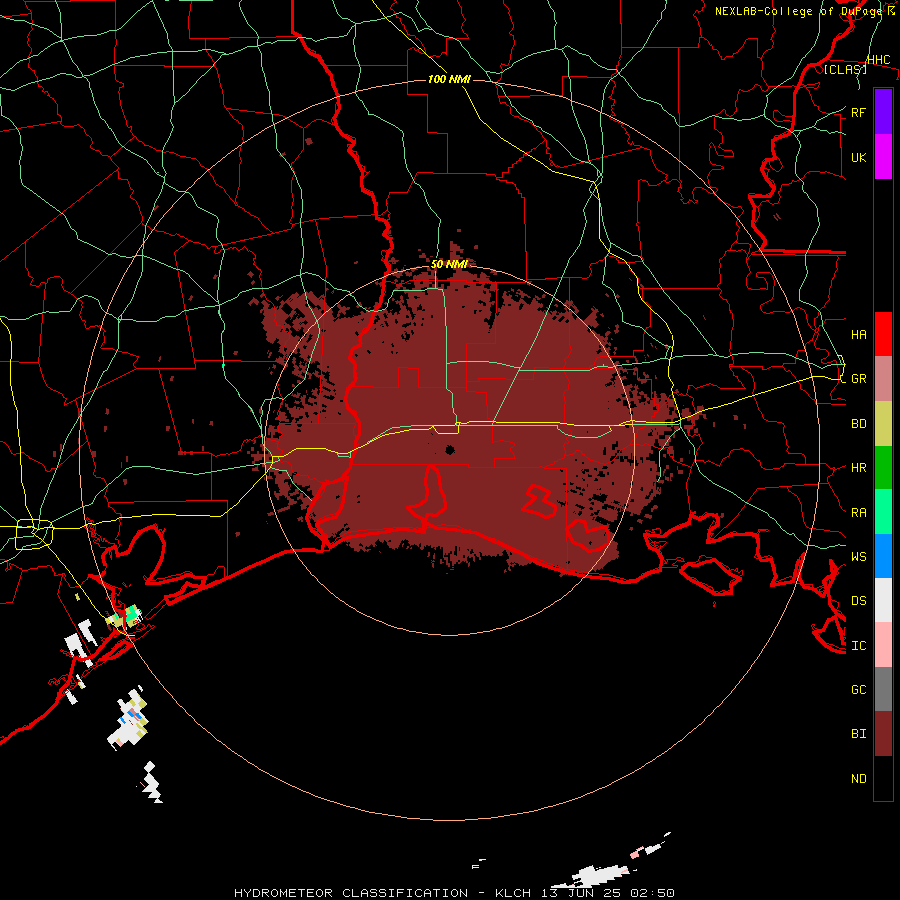Viewport: 900px width, 900px height.
Task: Click the 'HR' legend label
Action: pyautogui.click(x=858, y=468)
